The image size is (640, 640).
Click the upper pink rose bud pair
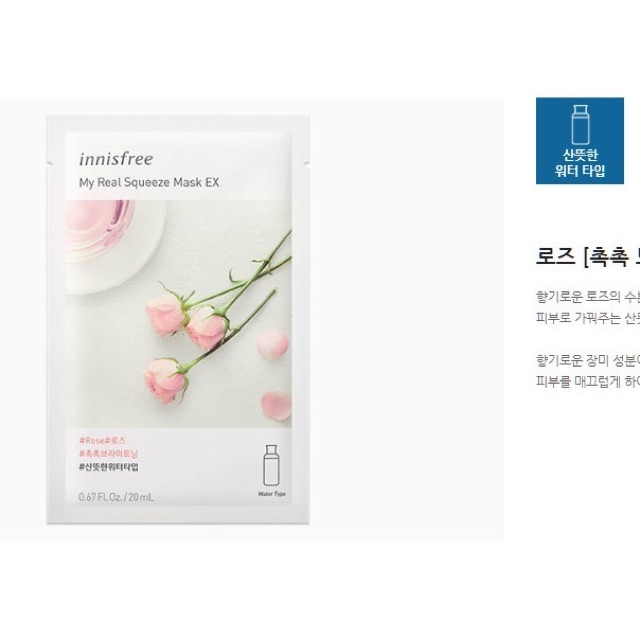pyautogui.click(x=187, y=316)
